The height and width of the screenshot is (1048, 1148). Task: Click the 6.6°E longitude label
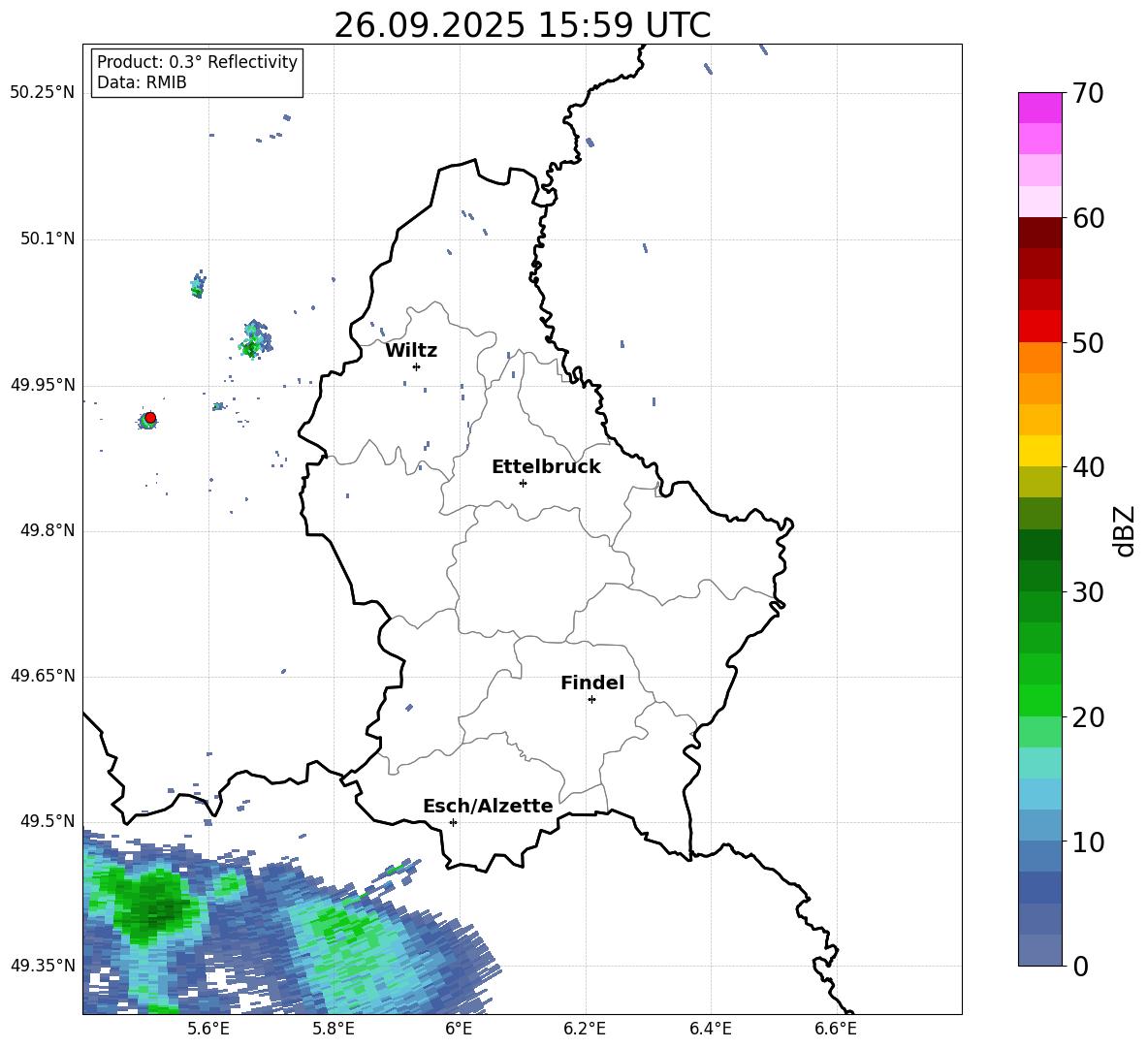[836, 1030]
